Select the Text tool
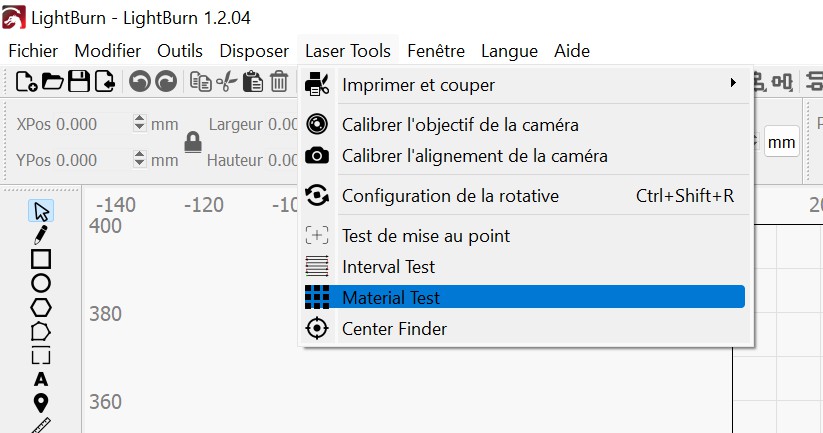Image resolution: width=823 pixels, height=433 pixels. tap(41, 379)
